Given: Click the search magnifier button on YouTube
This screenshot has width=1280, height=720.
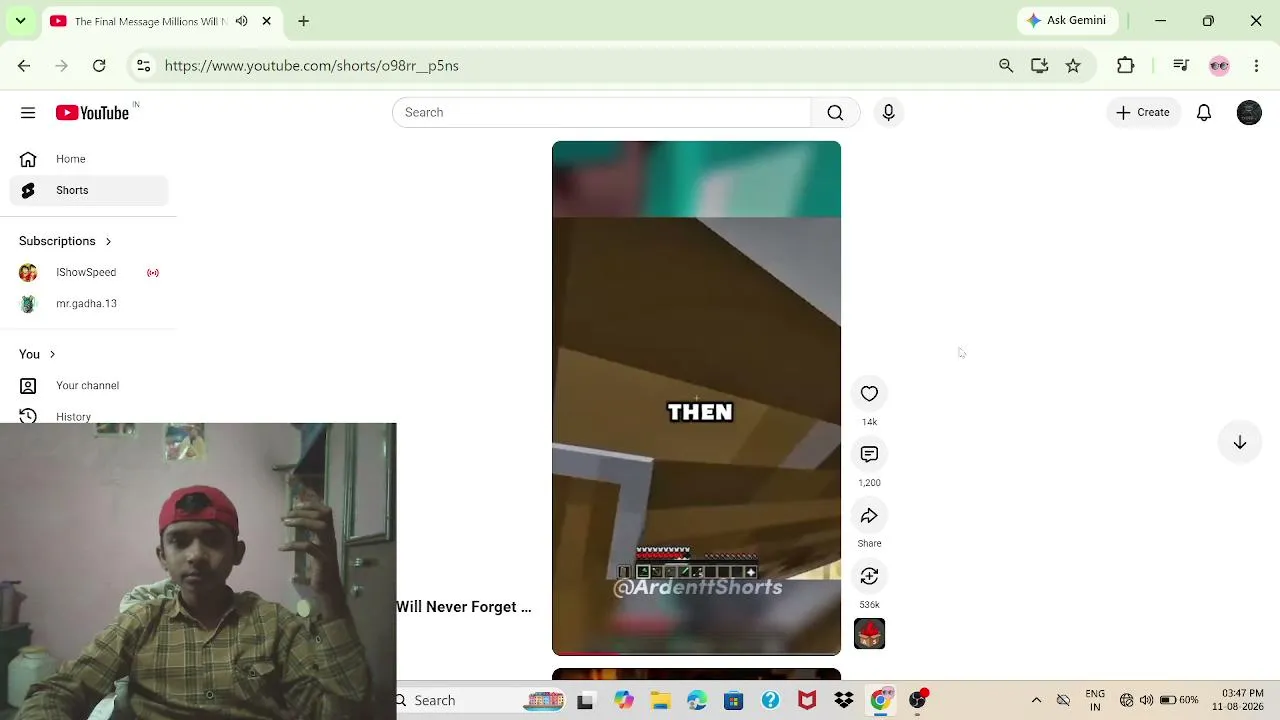Looking at the screenshot, I should click(x=835, y=113).
